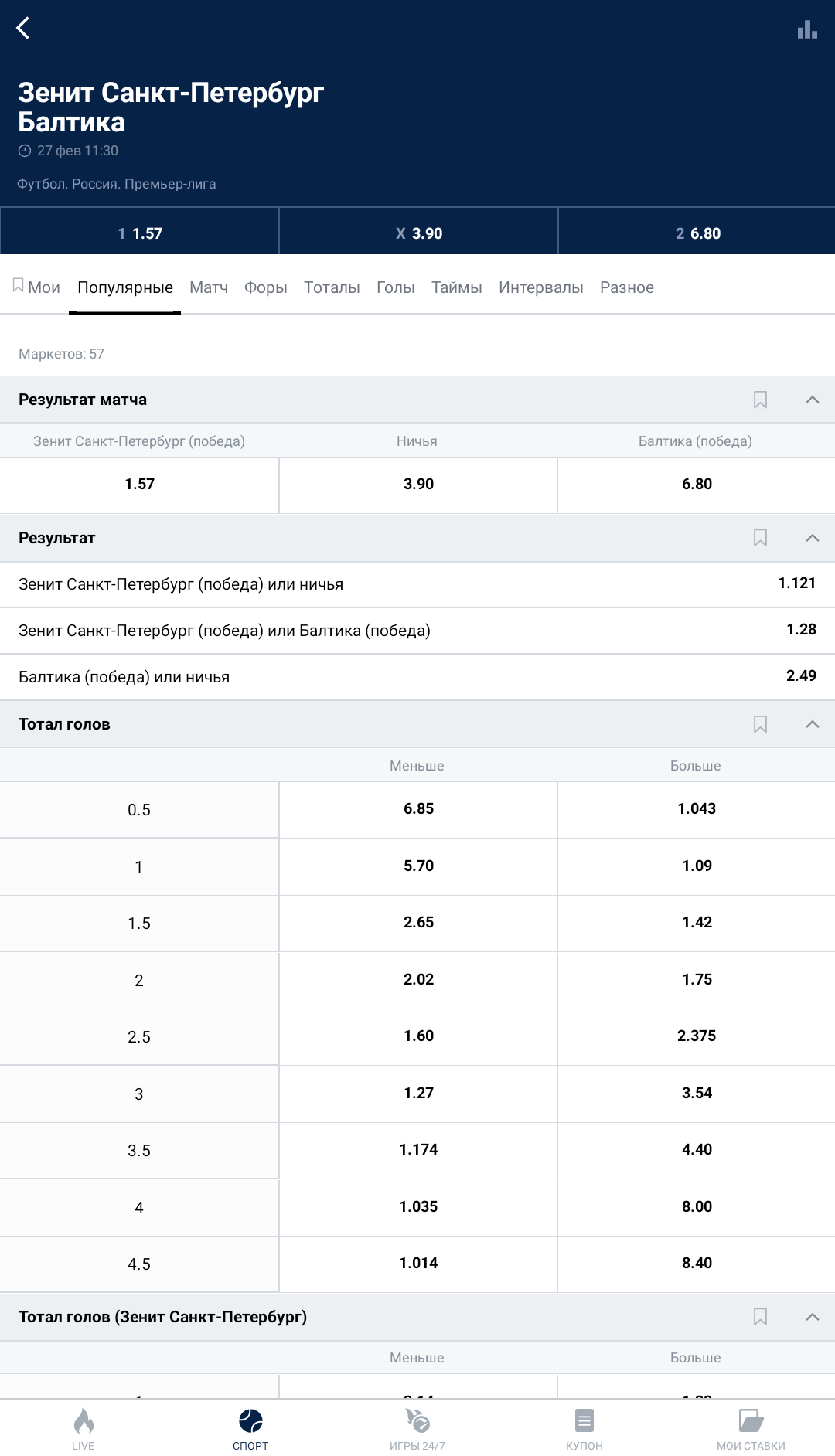The width and height of the screenshot is (835, 1456).
Task: Tap the back arrow icon
Action: point(23,29)
